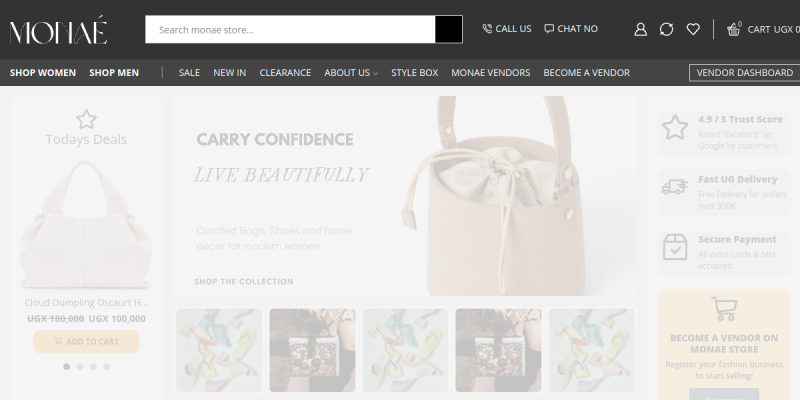Click the bucket bag hero image
This screenshot has height=400, width=800.
[492, 196]
